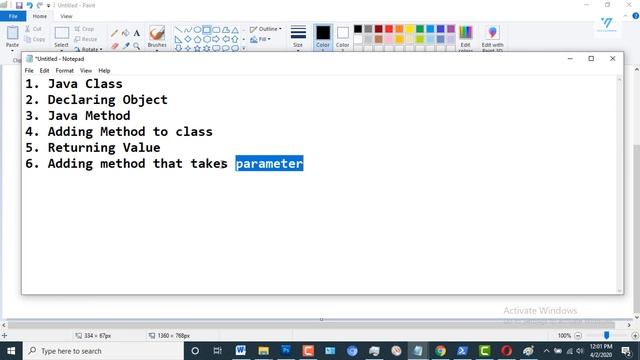Click Copy in Paint clipboard group
The height and width of the screenshot is (360, 640).
(35, 39)
